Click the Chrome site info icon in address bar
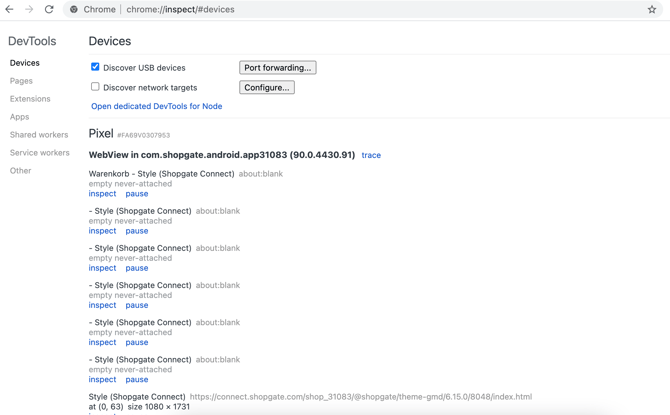Image resolution: width=670 pixels, height=415 pixels. [74, 9]
